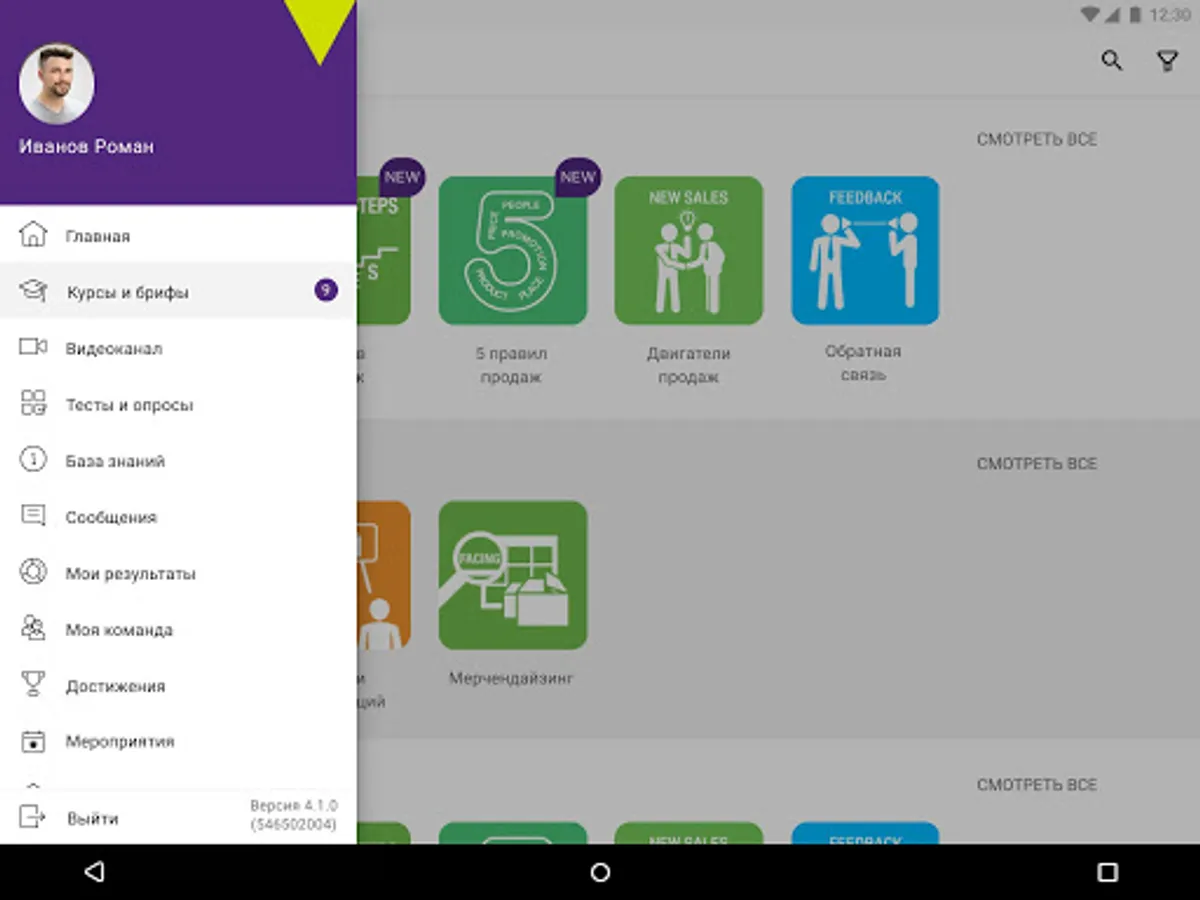1200x900 pixels.
Task: Select the Мои результаты menu item
Action: (x=178, y=573)
